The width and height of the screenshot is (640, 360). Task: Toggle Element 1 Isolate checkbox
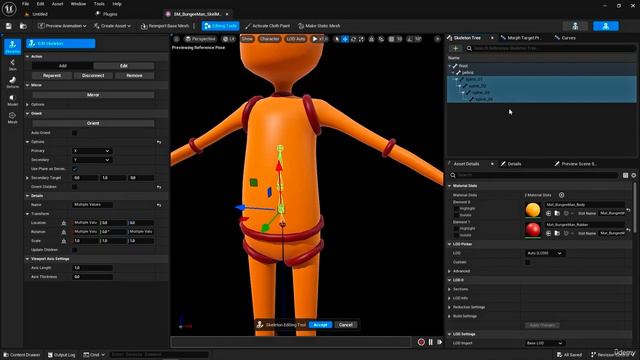(x=457, y=235)
